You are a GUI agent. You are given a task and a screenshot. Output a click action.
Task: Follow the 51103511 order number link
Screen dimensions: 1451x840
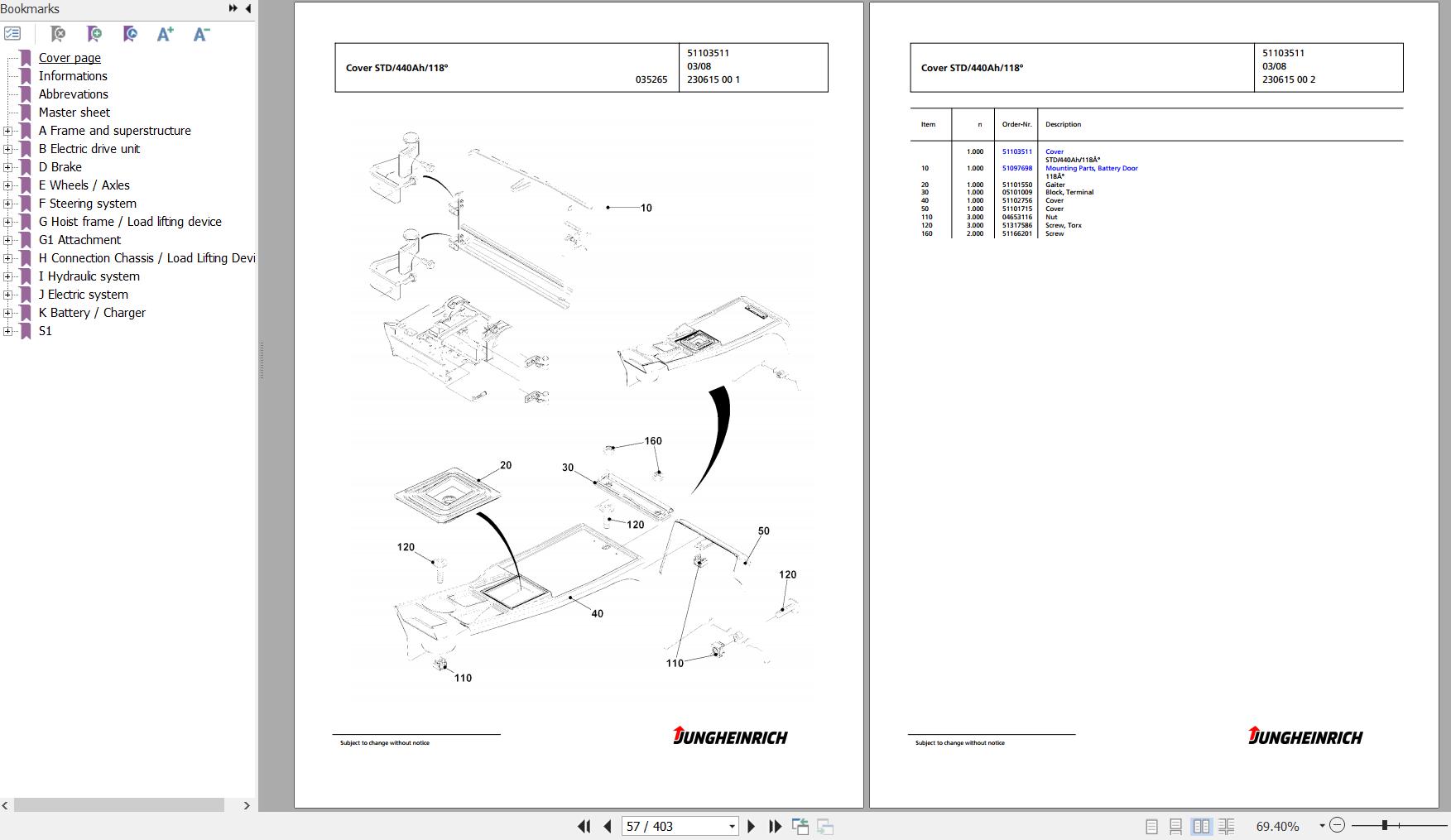tap(1017, 151)
